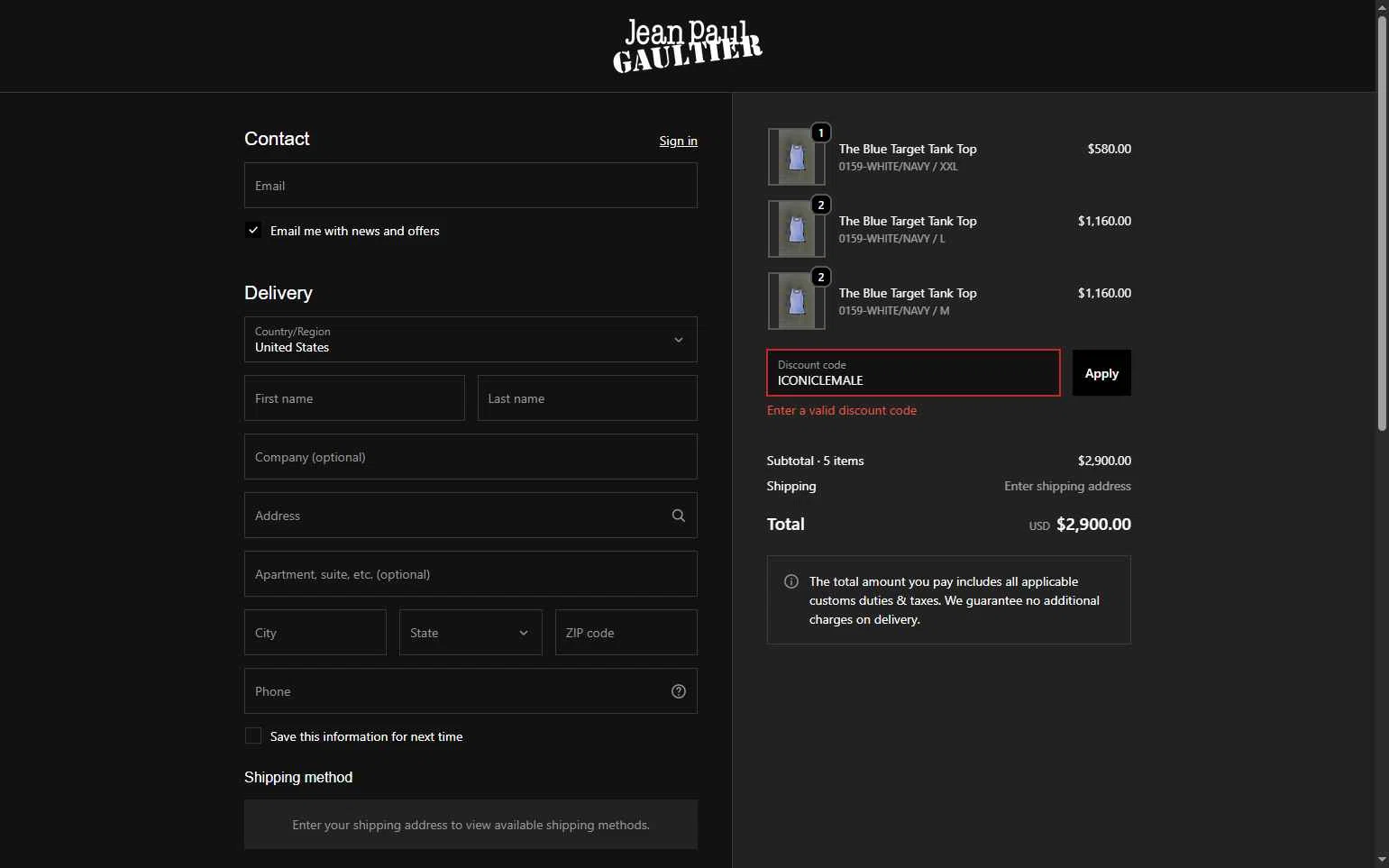This screenshot has width=1389, height=868.
Task: Click the search icon in the Address field
Action: pos(679,516)
